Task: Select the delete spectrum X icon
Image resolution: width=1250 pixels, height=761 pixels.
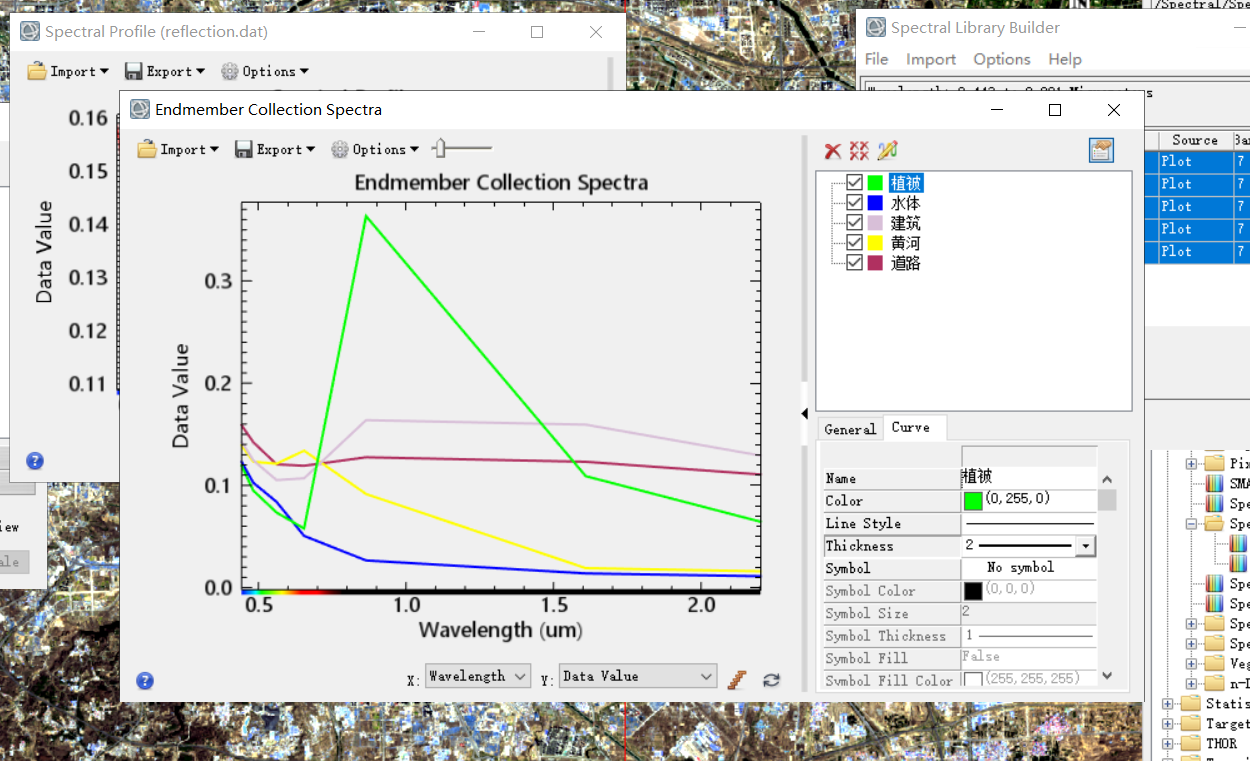Action: tap(833, 150)
